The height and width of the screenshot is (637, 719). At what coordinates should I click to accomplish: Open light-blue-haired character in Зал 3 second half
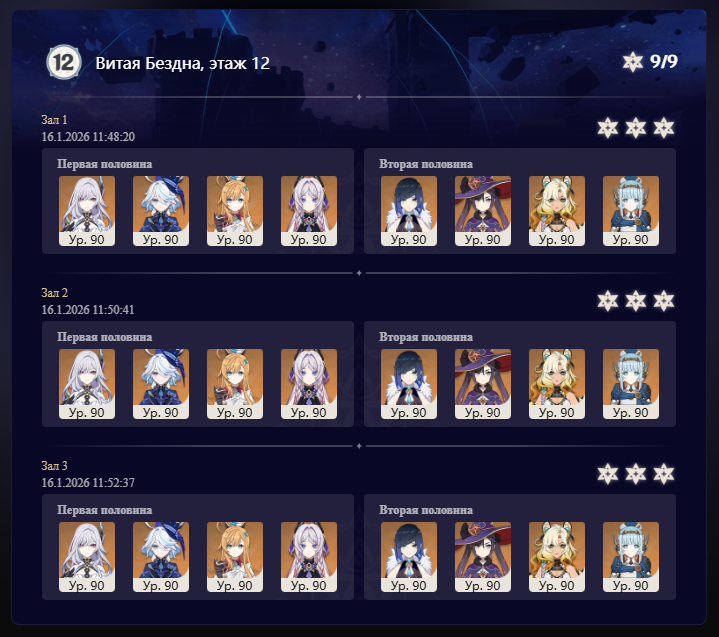tap(631, 557)
